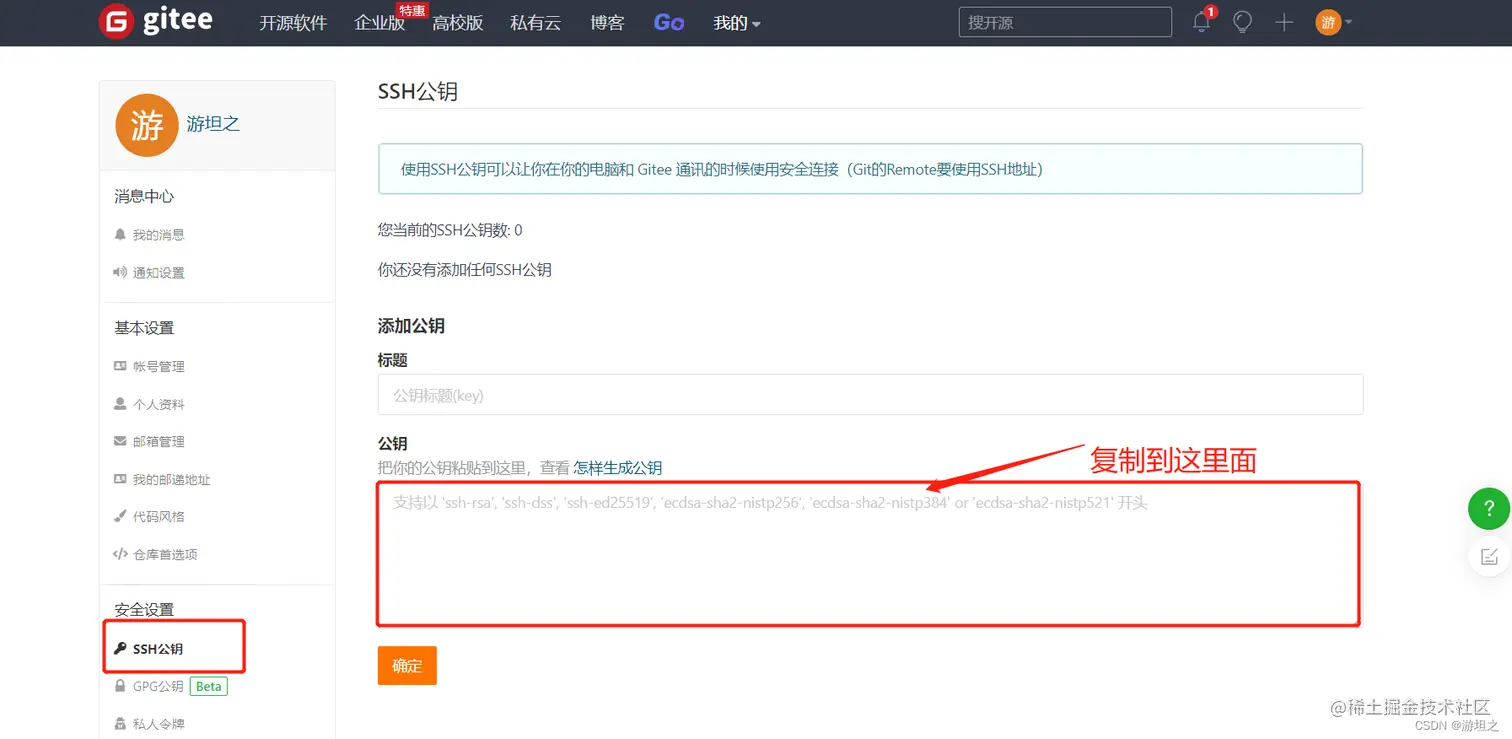Open 代码风格 settings
Screen dimensions: 1512x739
[159, 516]
